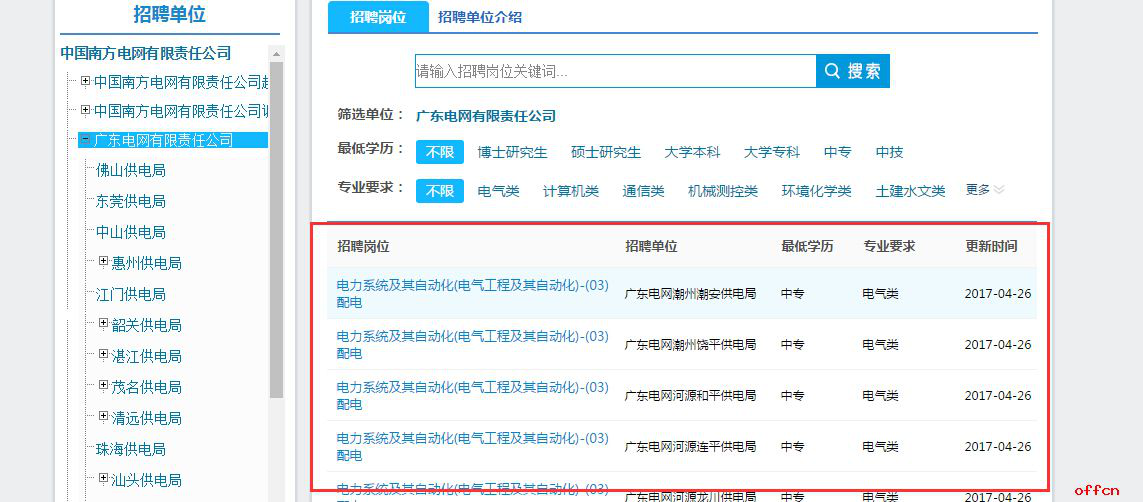Select the 电气类 major filter
The height and width of the screenshot is (502, 1143).
tap(498, 191)
